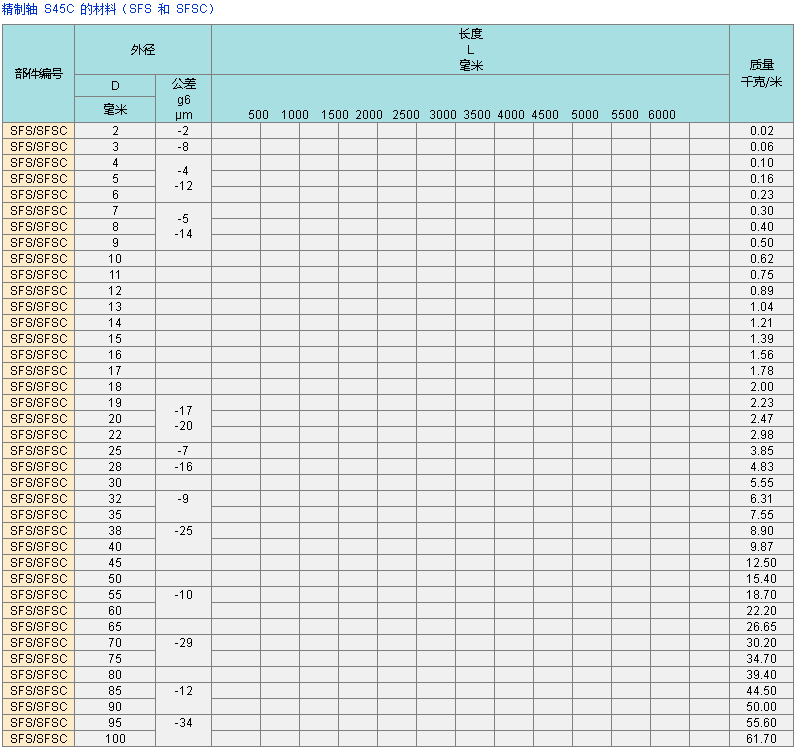The width and height of the screenshot is (801, 752).
Task: Click the 毫米 cell under D
Action: point(115,109)
